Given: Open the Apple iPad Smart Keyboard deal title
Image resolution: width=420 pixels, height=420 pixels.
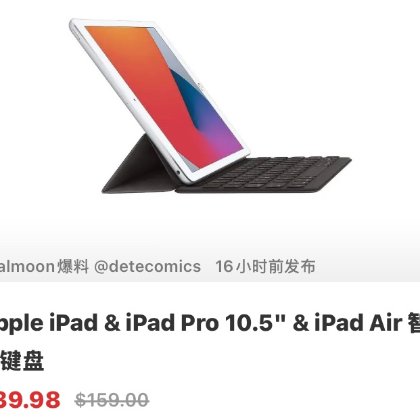Looking at the screenshot, I should pos(210,342).
